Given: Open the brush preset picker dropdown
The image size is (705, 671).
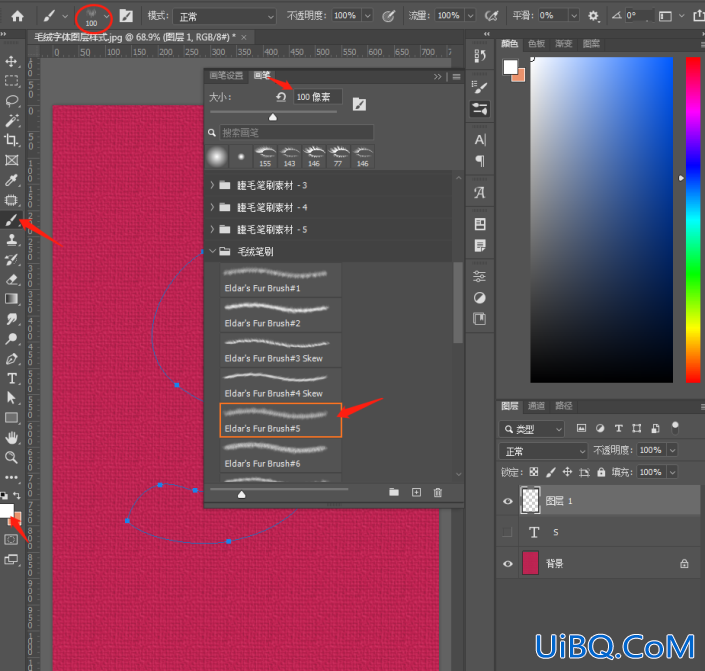Looking at the screenshot, I should pyautogui.click(x=107, y=17).
